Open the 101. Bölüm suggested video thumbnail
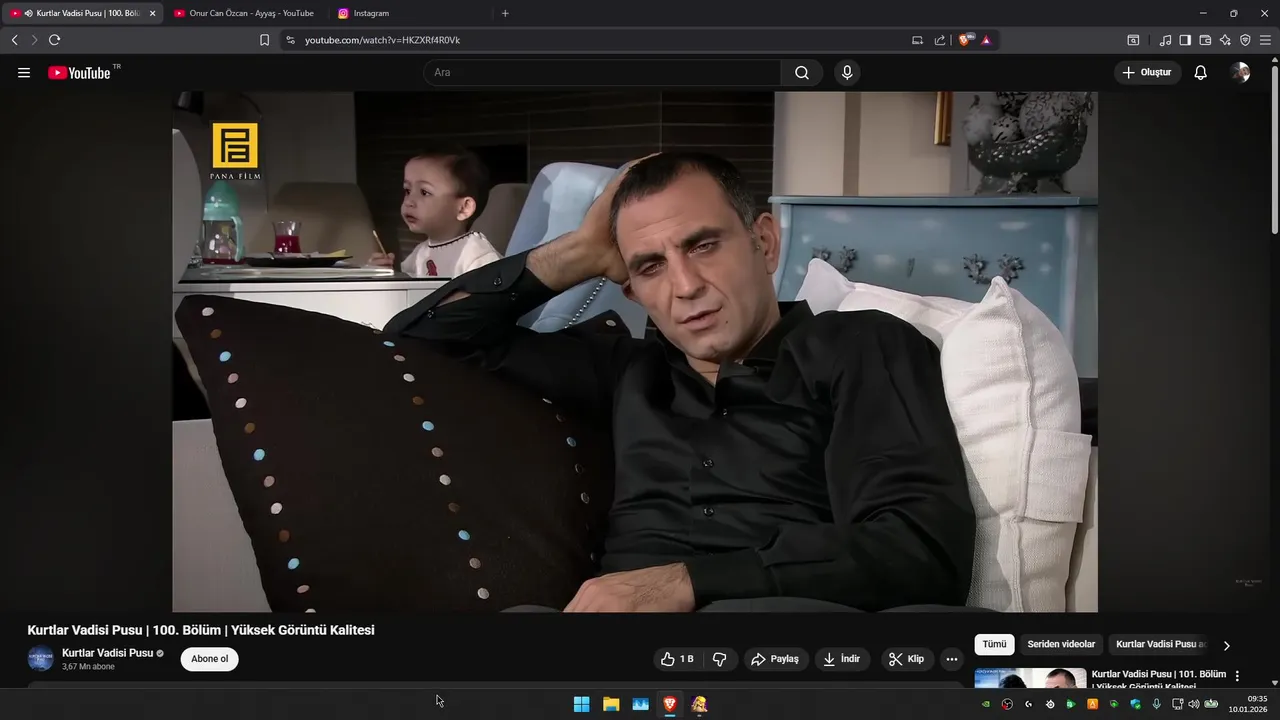 1030,678
